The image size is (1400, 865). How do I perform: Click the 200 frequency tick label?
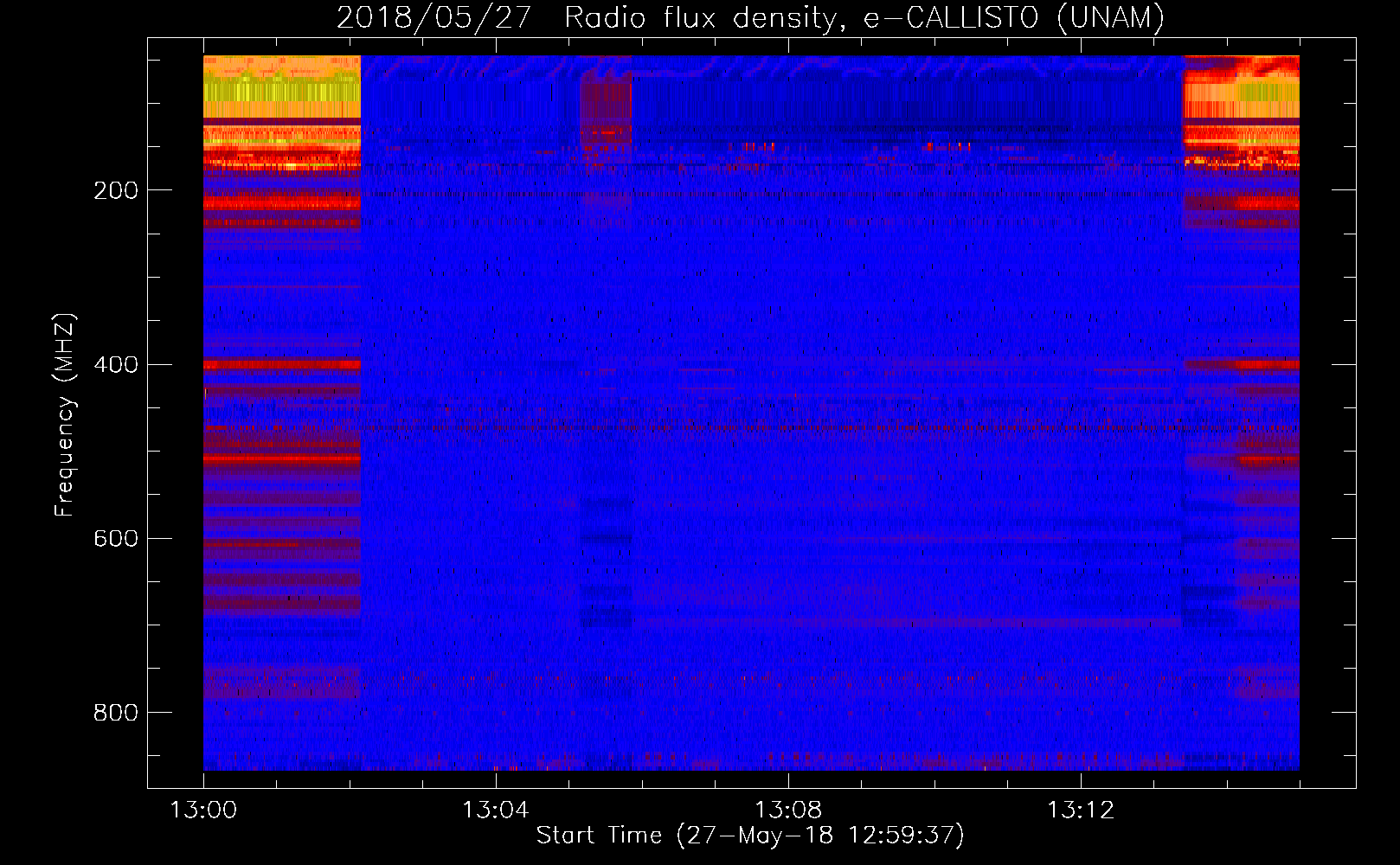click(x=116, y=191)
